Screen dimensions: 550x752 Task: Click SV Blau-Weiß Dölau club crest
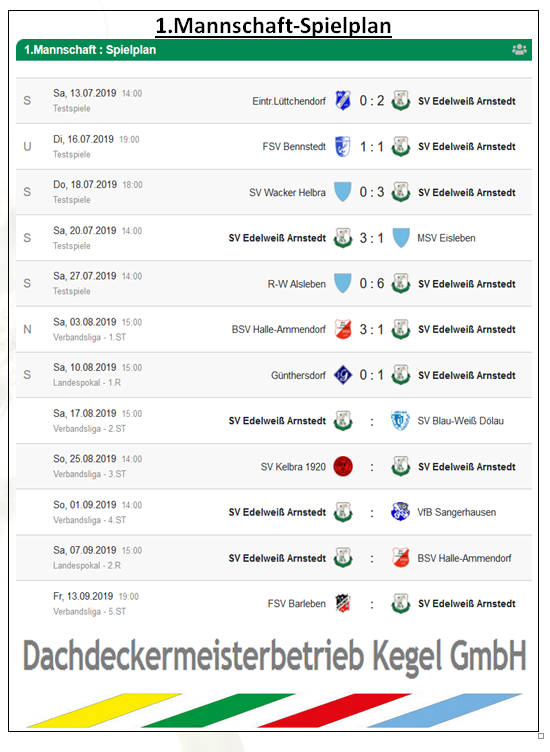[x=400, y=421]
